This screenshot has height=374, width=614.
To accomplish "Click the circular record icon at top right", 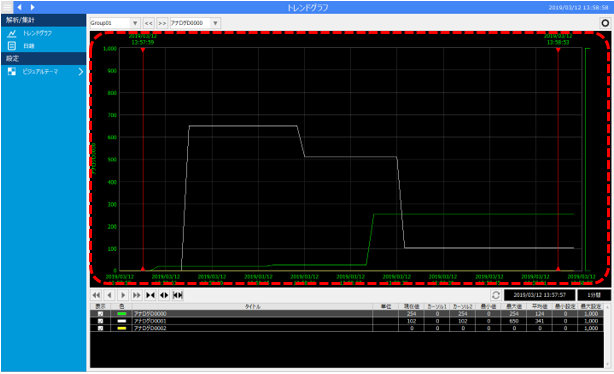I will [605, 23].
